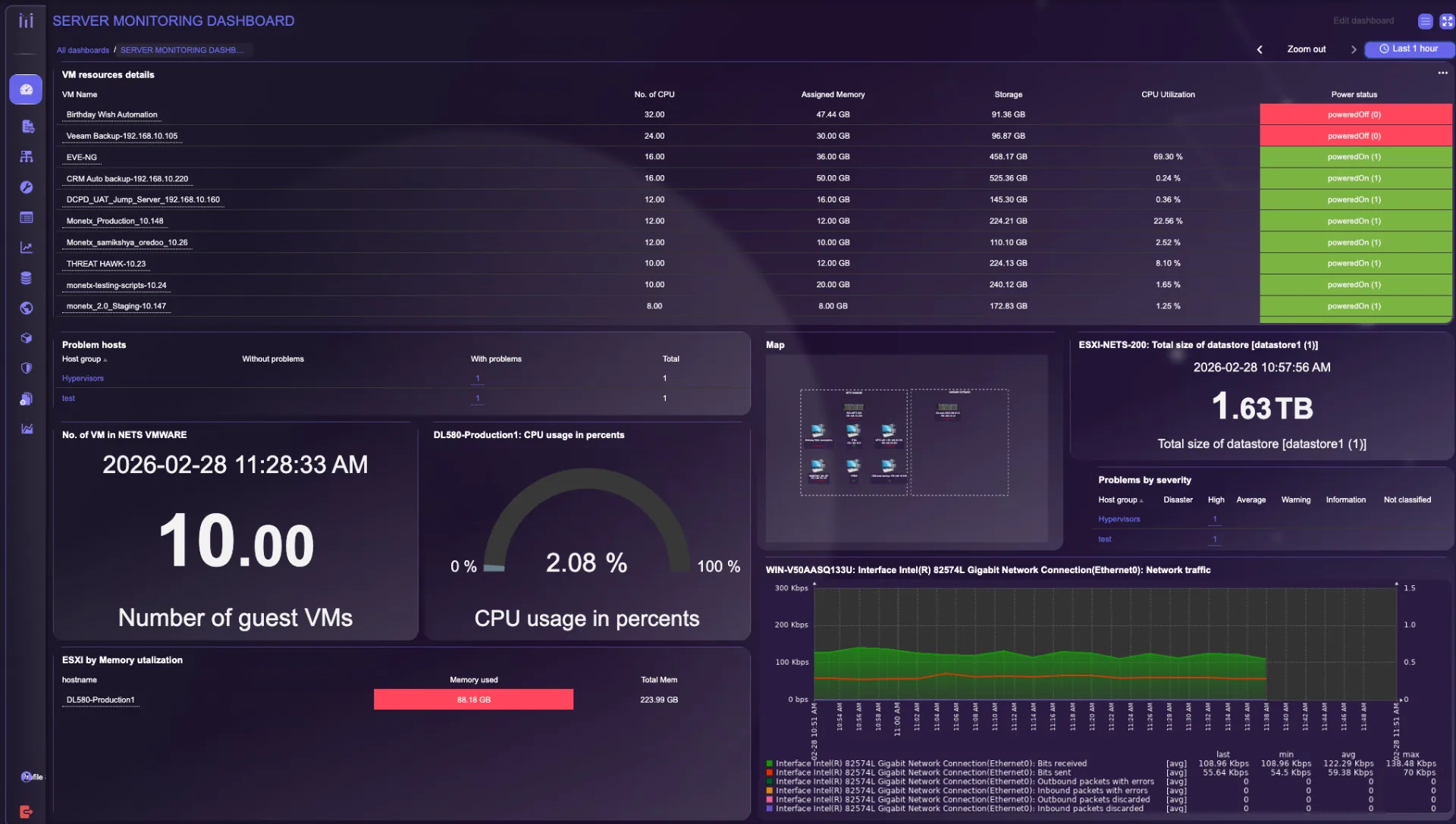This screenshot has width=1456, height=824.
Task: Click the Network traffic graph area
Action: click(1105, 643)
